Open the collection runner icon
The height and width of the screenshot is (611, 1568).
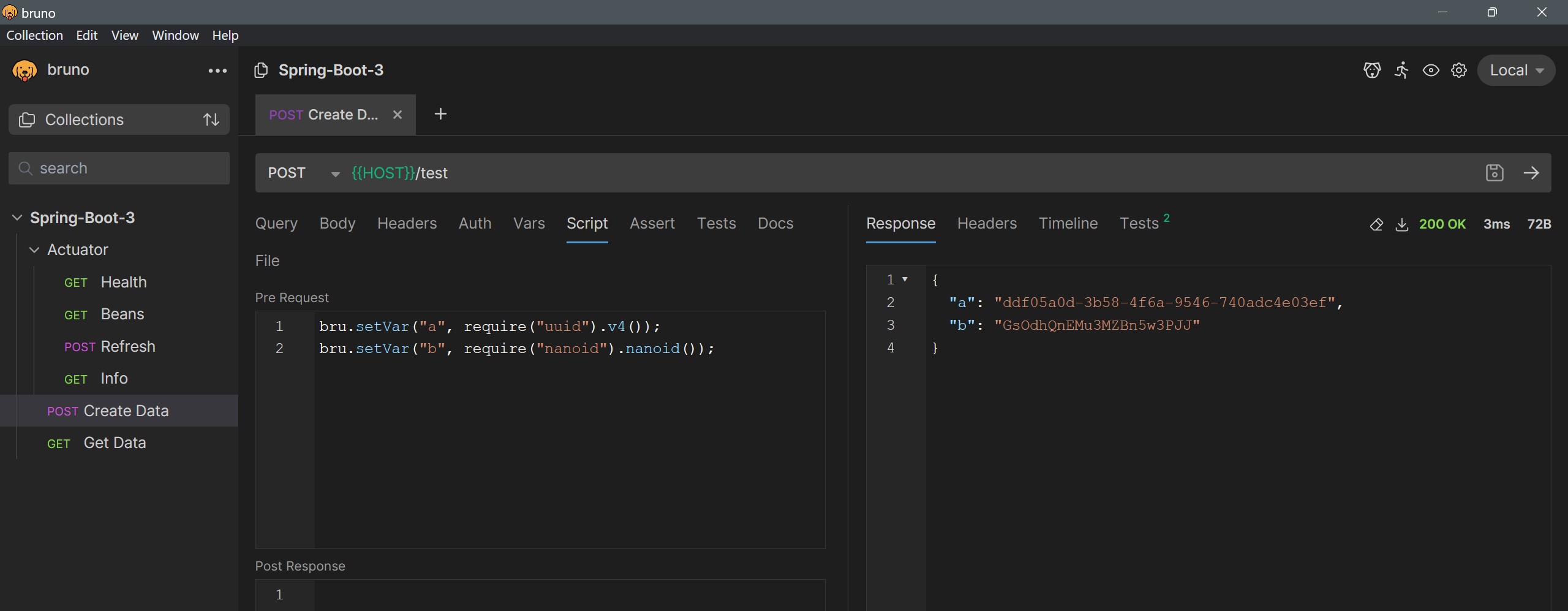click(x=1401, y=70)
